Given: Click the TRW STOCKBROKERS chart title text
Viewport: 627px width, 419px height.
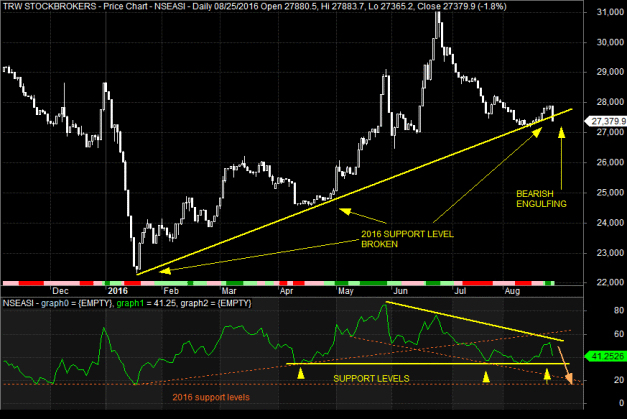Looking at the screenshot, I should tap(49, 6).
